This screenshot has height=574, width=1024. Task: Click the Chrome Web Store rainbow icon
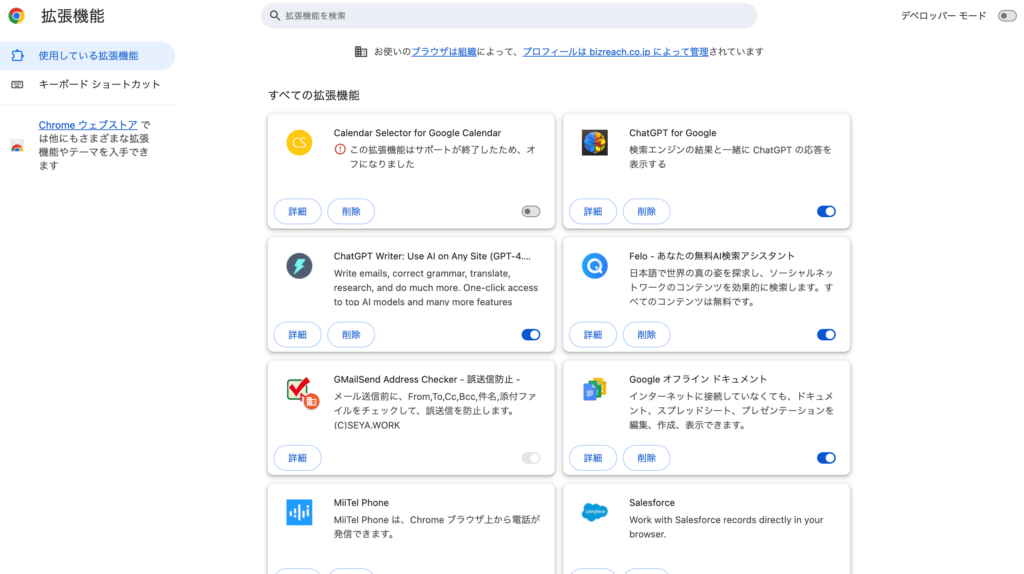coord(18,146)
